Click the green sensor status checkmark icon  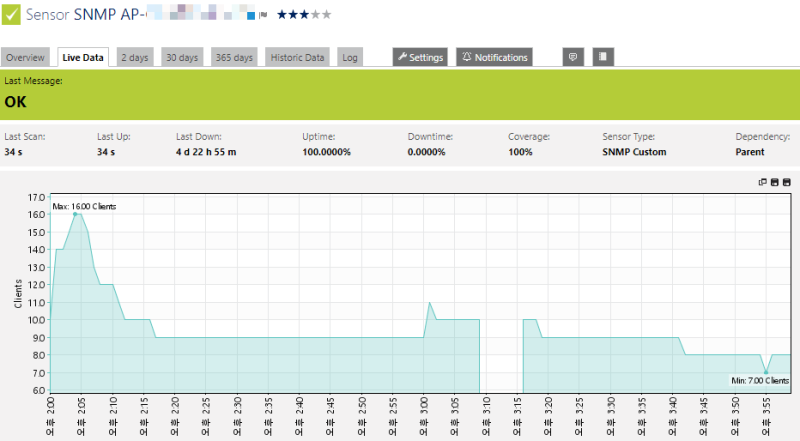tap(11, 14)
